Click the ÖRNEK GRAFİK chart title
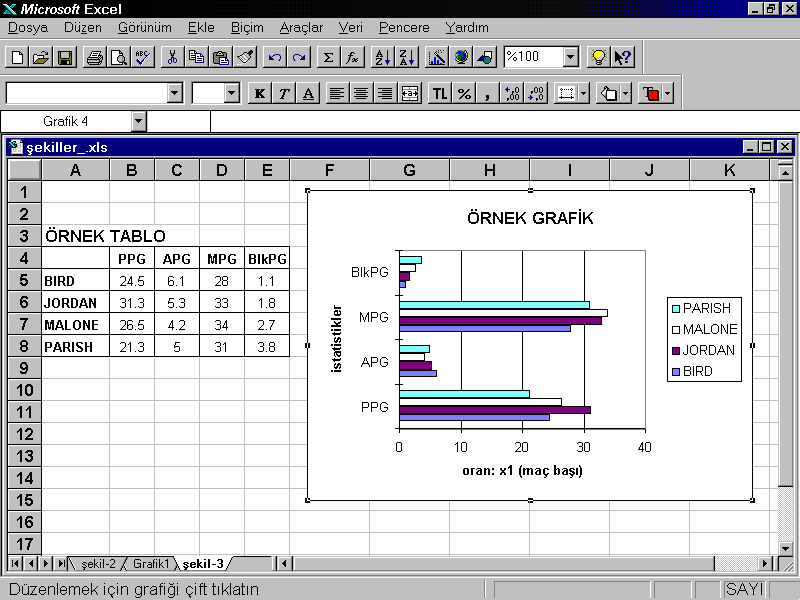Screen dimensions: 800x600 (x=530, y=218)
